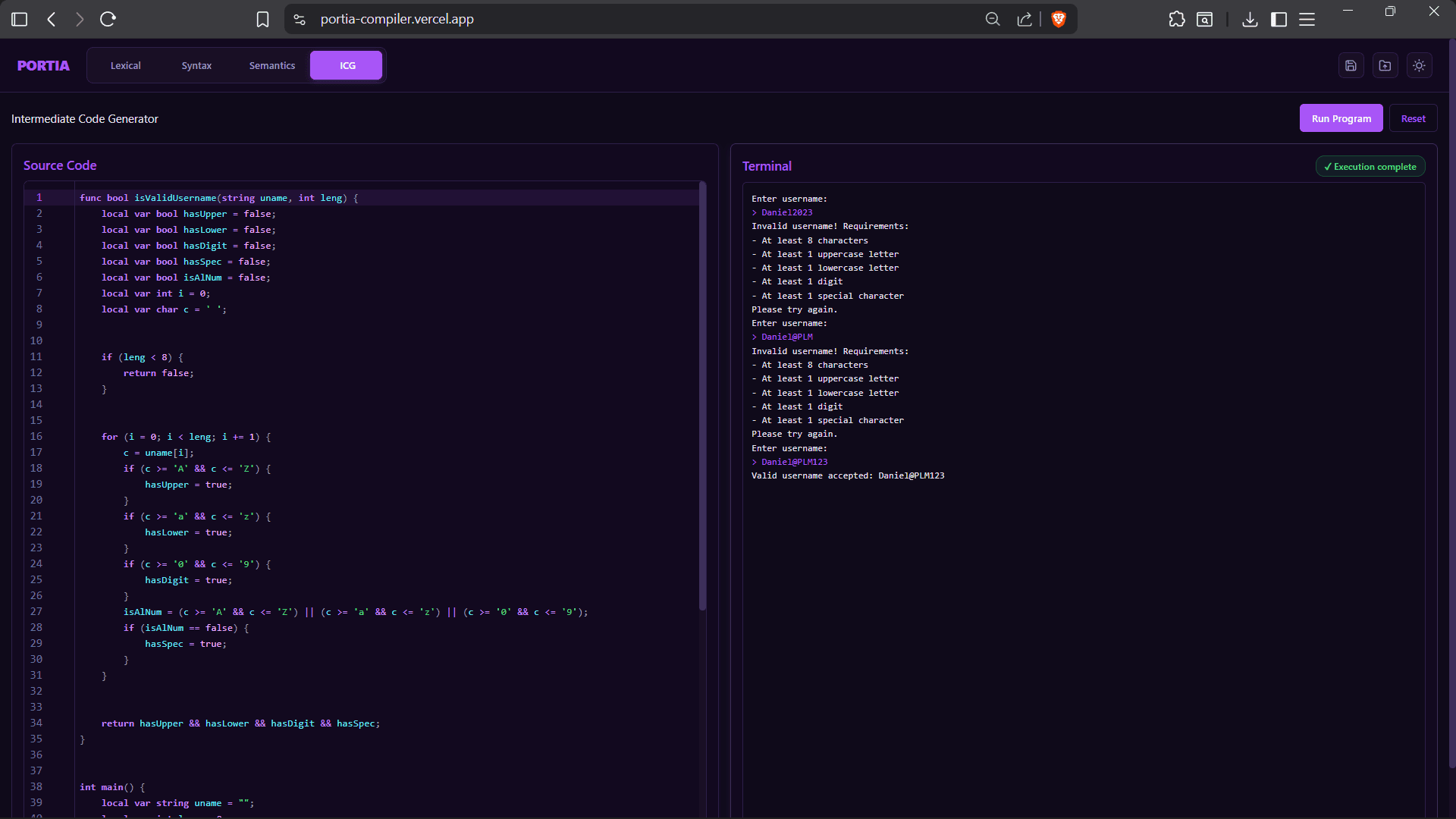Toggle the browser sidebar panel icon

20,20
